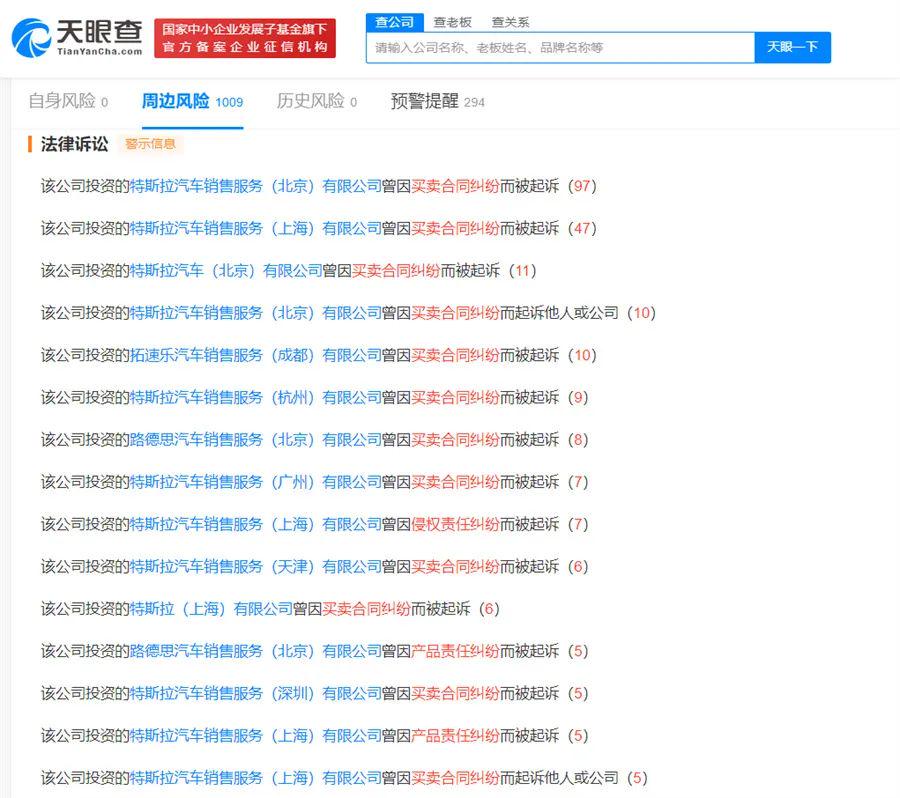Click the 天眼查 logo
The width and height of the screenshot is (900, 798).
click(77, 37)
